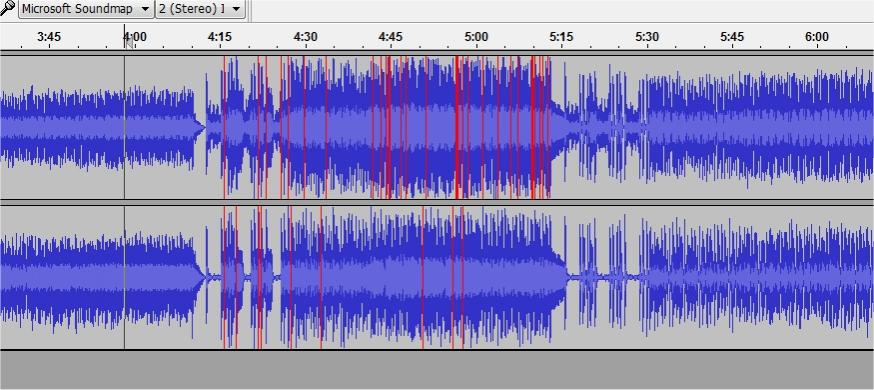
Task: Click the 4:30 timeline ruler label
Action: [x=305, y=37]
